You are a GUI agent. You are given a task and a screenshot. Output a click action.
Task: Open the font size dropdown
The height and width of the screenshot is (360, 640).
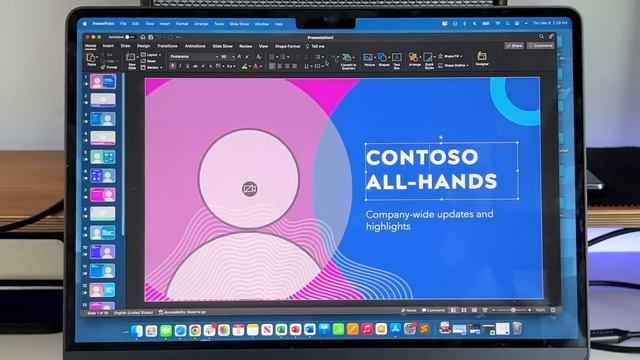click(x=227, y=56)
